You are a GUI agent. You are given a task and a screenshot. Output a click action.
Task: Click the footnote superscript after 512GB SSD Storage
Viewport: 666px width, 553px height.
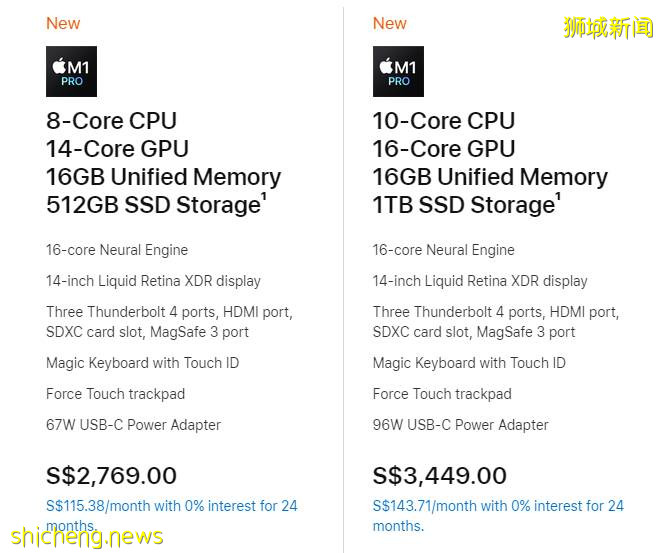coord(264,197)
